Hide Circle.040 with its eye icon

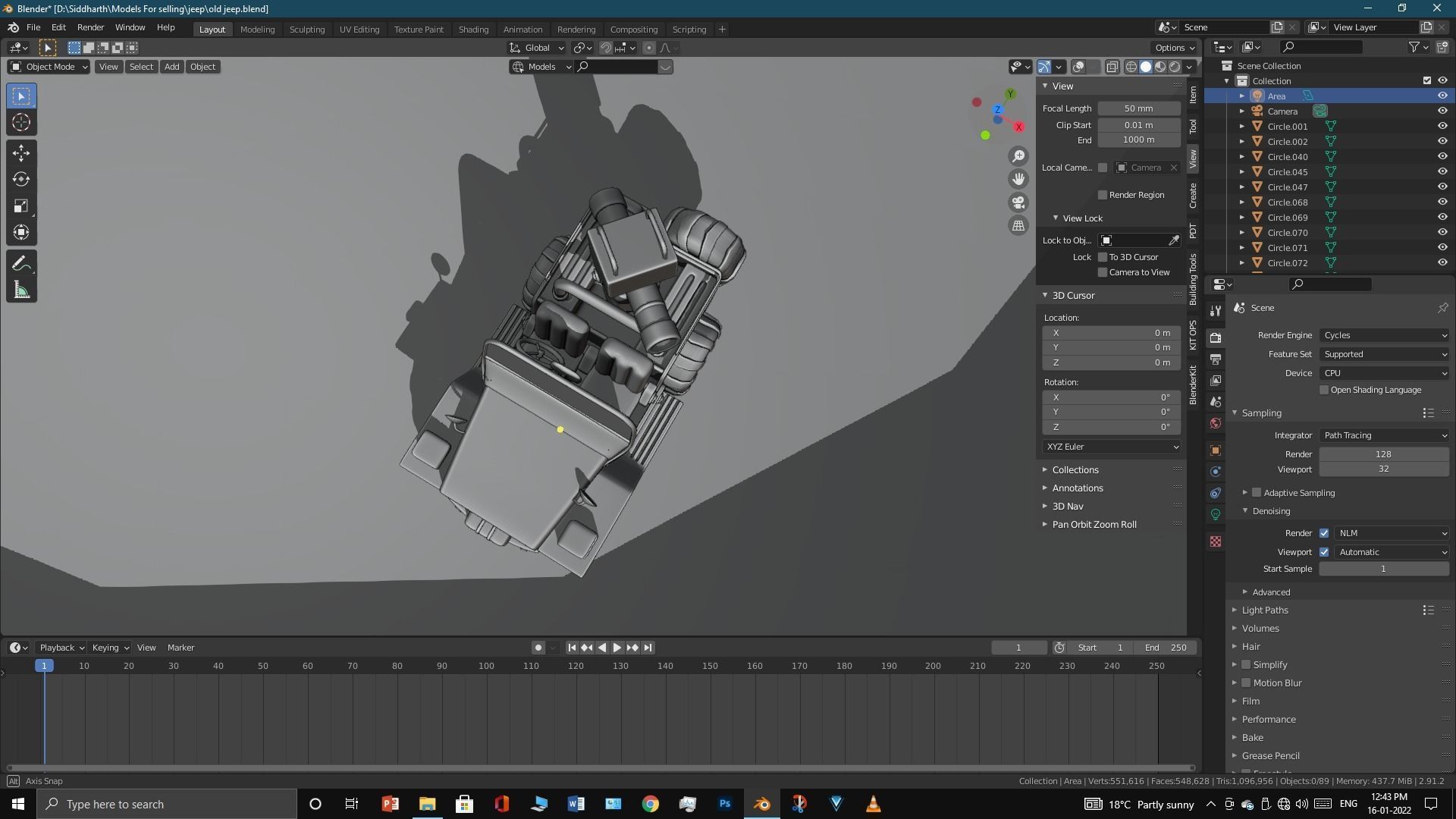pos(1442,156)
